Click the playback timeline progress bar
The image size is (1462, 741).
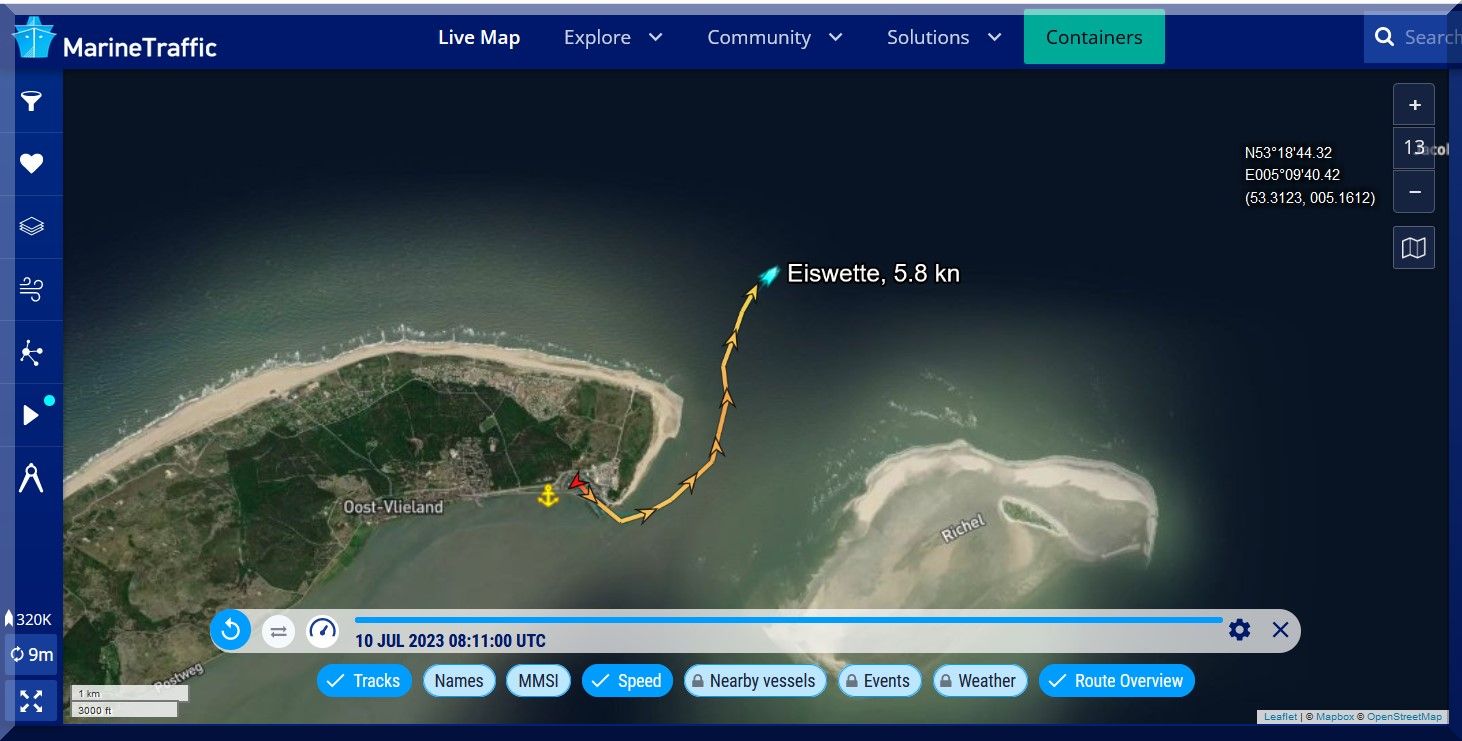pyautogui.click(x=788, y=620)
